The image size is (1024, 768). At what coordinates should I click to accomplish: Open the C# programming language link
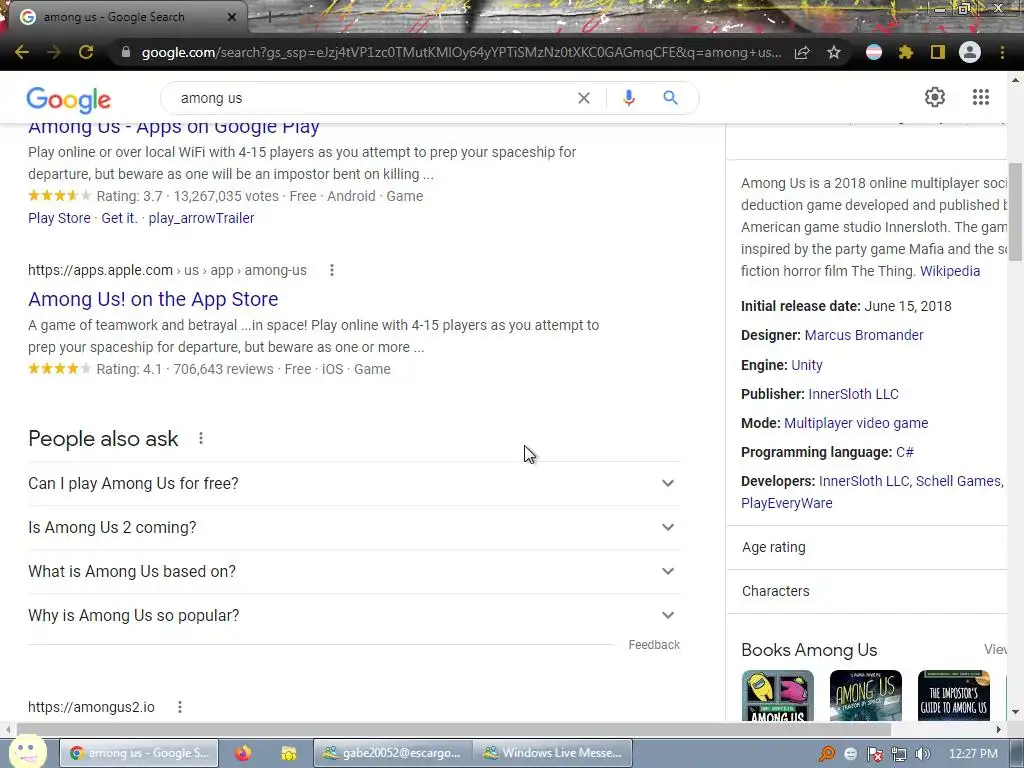[x=904, y=452]
